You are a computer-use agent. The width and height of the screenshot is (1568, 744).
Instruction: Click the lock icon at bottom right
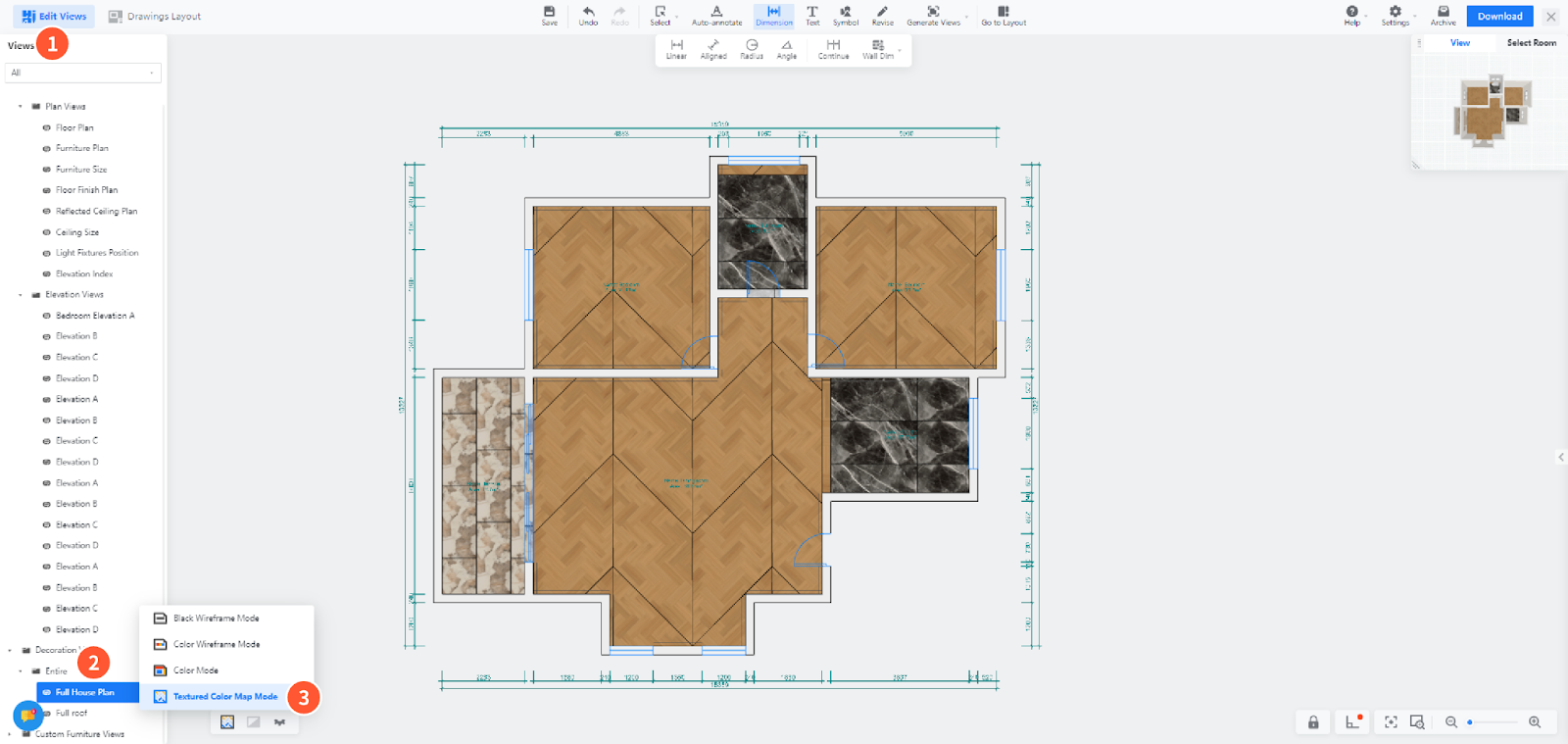click(1313, 722)
